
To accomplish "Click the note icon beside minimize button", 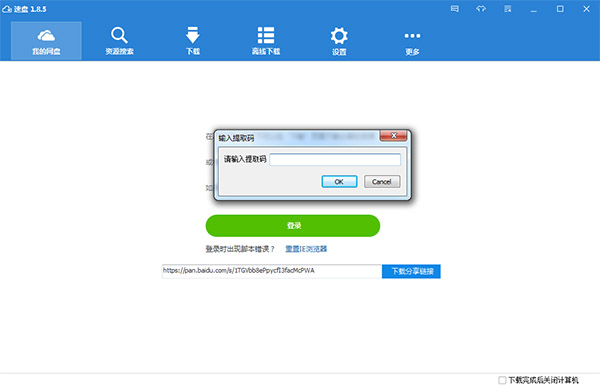I will [x=508, y=9].
